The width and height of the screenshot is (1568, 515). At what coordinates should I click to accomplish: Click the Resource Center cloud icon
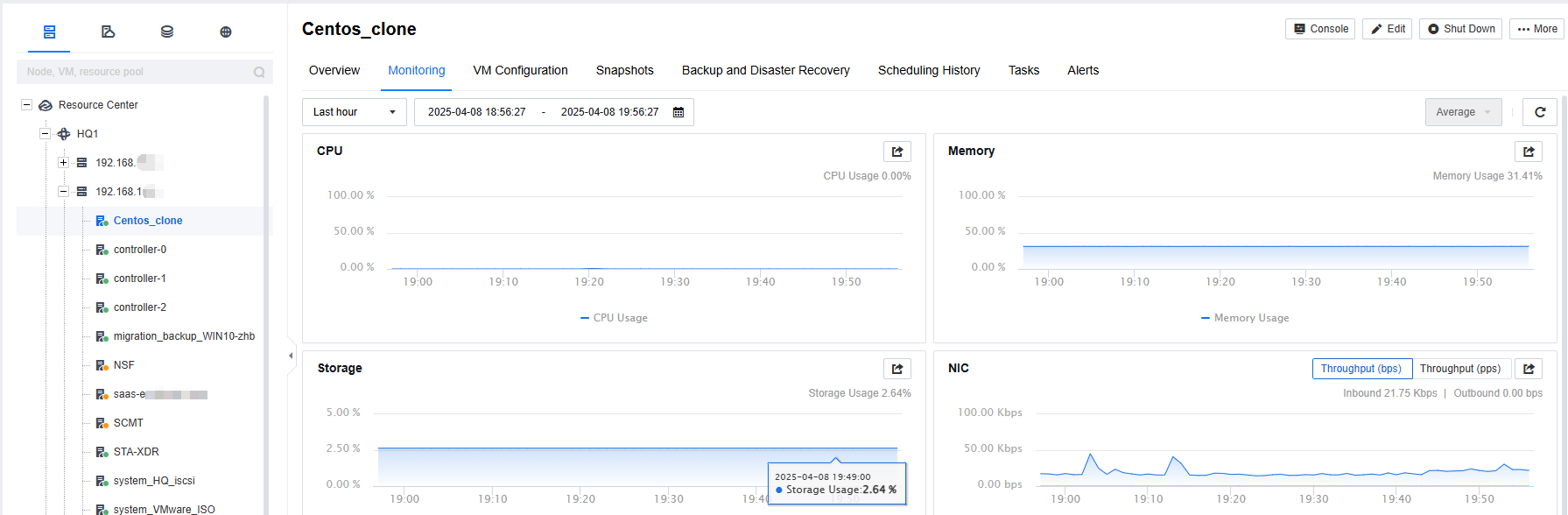click(46, 105)
